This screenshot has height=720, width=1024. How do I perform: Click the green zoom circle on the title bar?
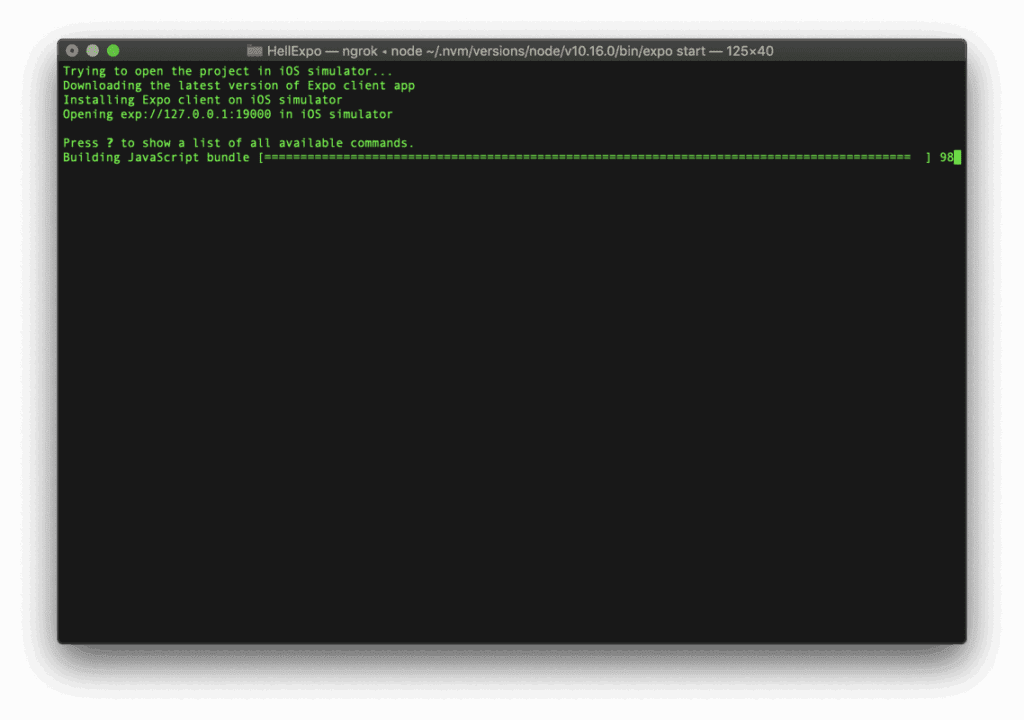[x=112, y=49]
